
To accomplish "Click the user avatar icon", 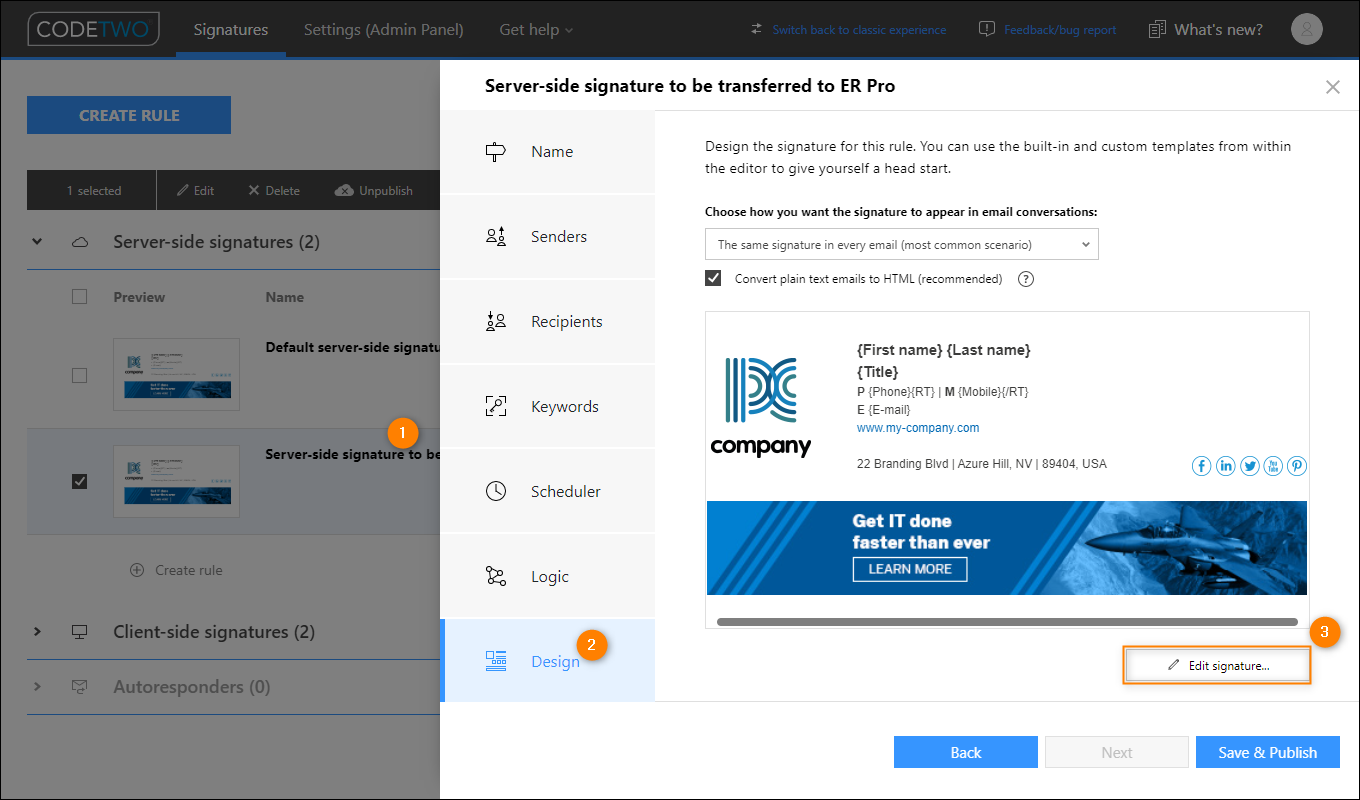I will tap(1307, 29).
